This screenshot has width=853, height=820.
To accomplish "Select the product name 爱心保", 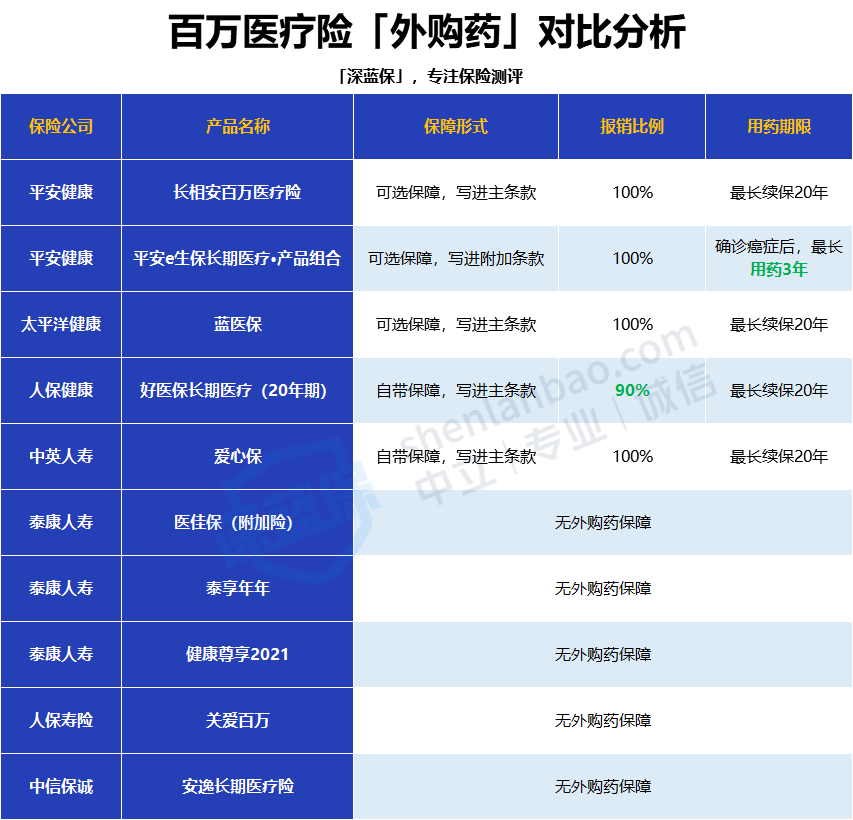I will (238, 456).
